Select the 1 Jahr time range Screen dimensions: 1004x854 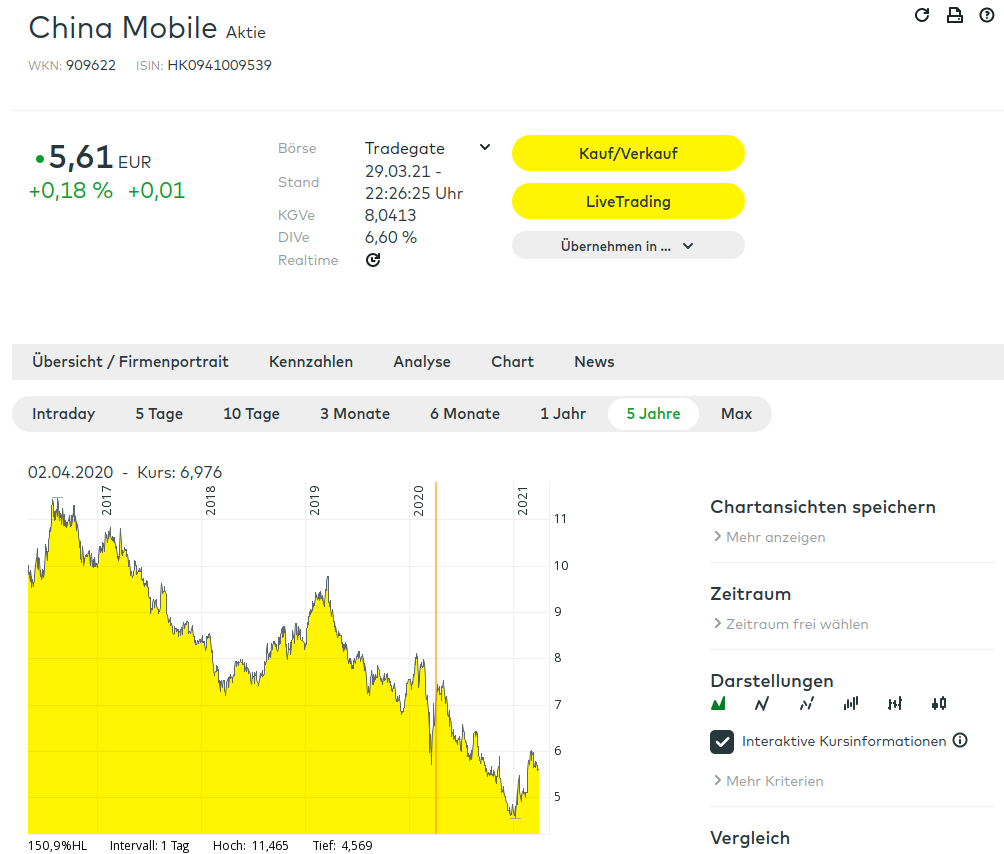pyautogui.click(x=563, y=414)
